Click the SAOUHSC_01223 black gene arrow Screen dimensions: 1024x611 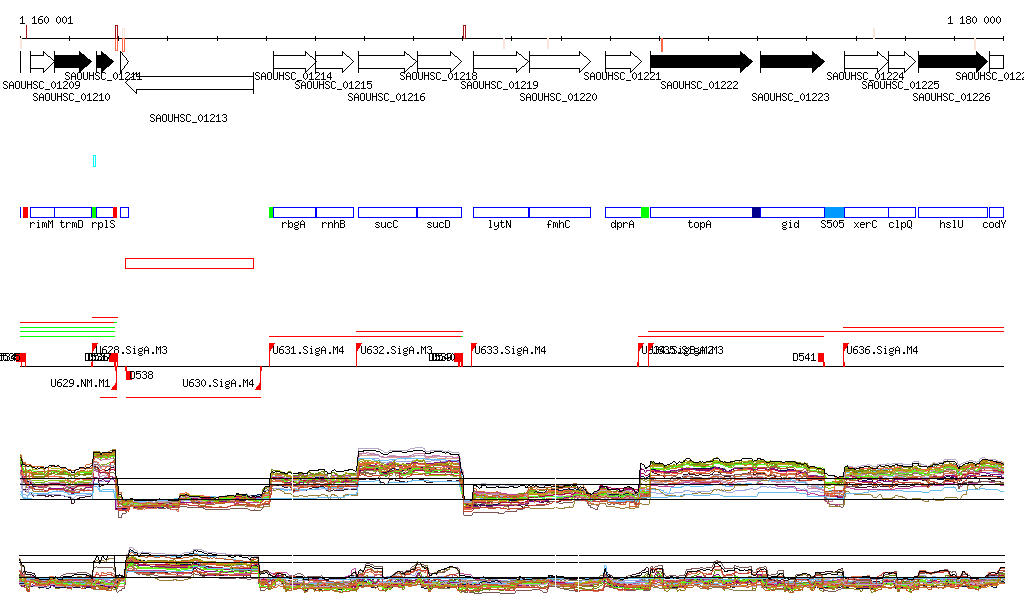click(x=792, y=62)
